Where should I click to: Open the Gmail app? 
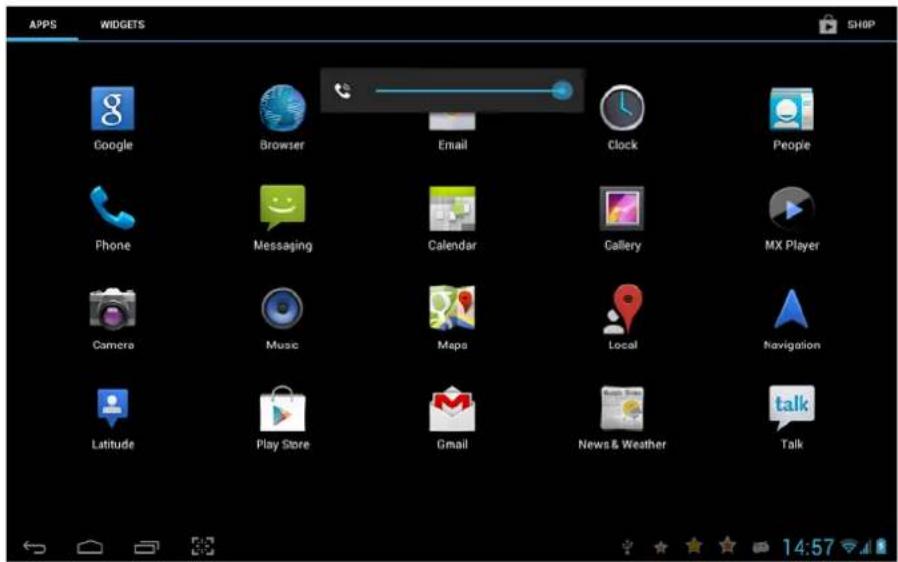coord(452,408)
